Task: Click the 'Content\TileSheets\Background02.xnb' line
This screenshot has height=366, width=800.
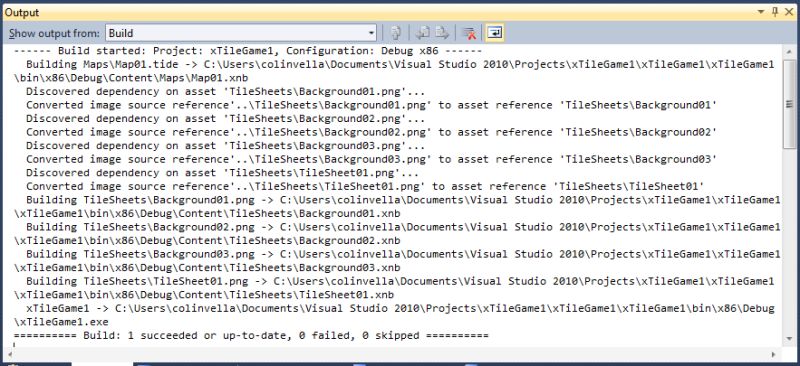Action: (x=207, y=240)
